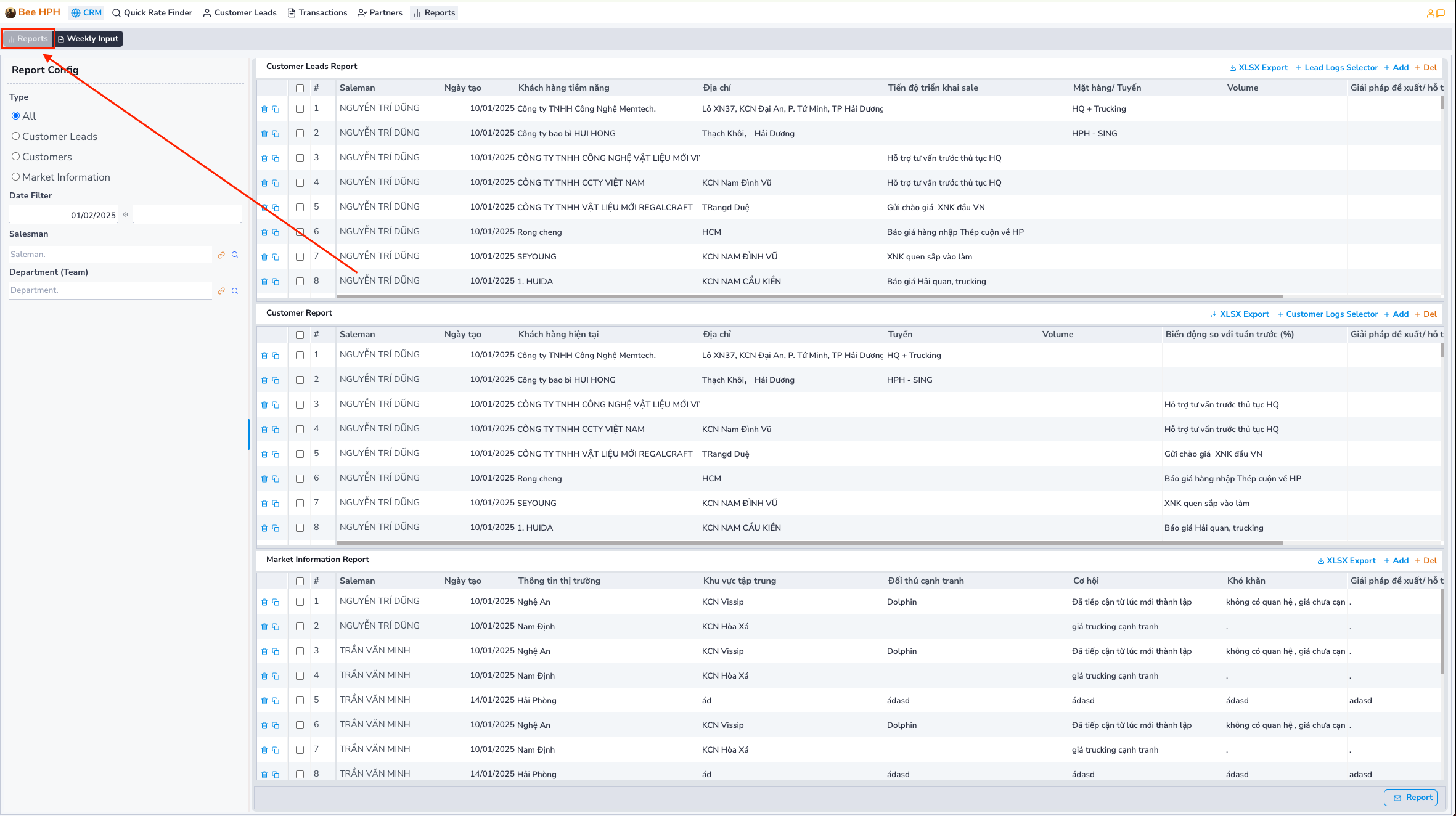Viewport: 1456px width, 816px height.
Task: Open salesman search with the magnifier icon
Action: pyautogui.click(x=235, y=254)
